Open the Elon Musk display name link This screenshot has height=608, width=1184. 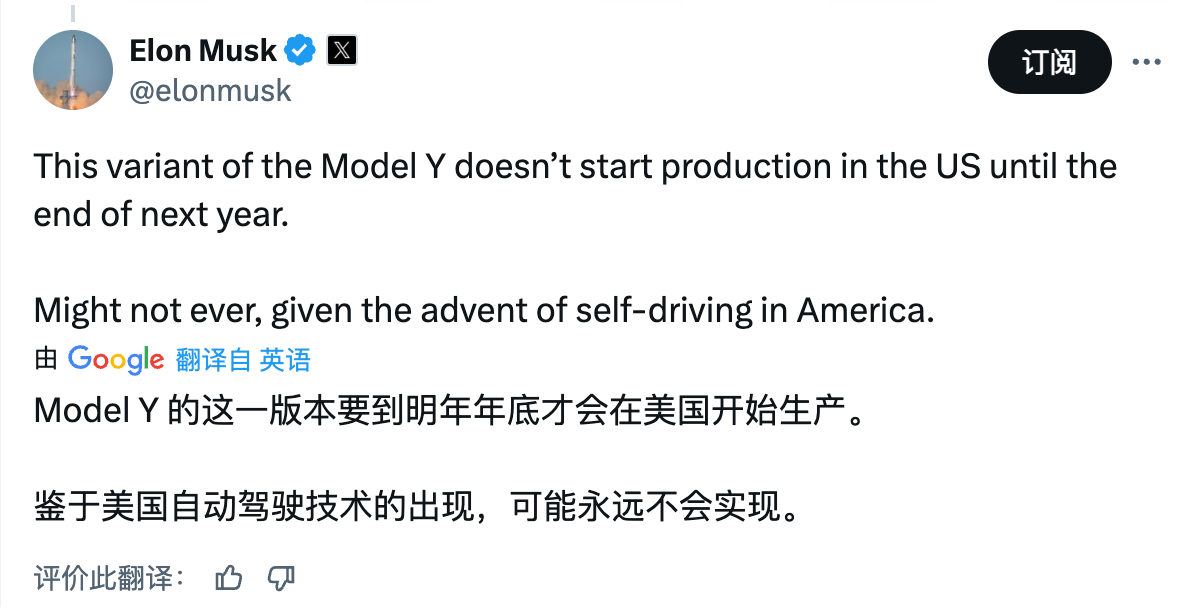(x=203, y=49)
